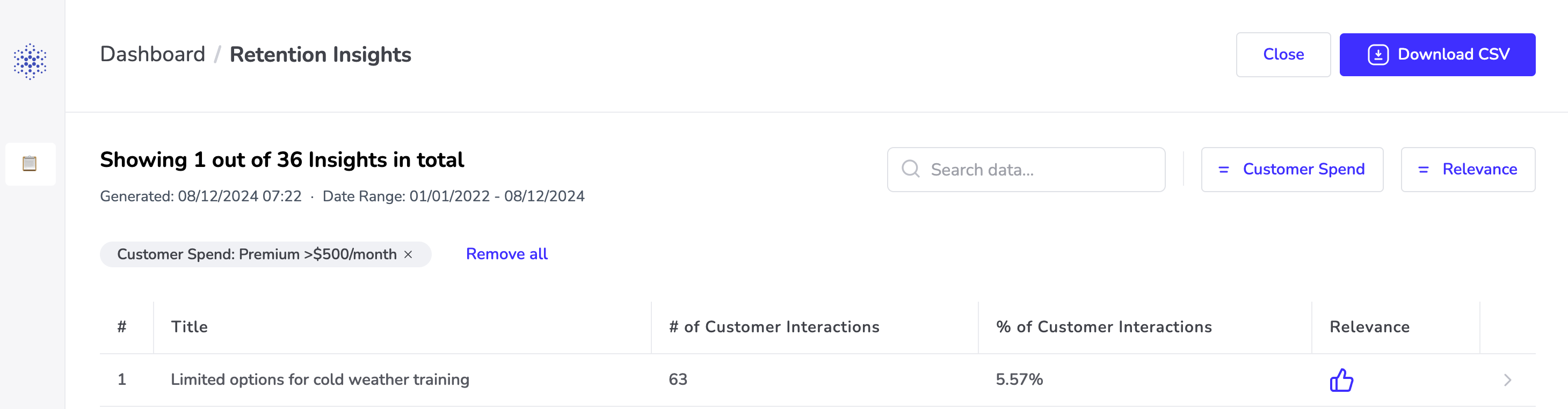Open the Customer Spend filter options

click(x=1291, y=169)
